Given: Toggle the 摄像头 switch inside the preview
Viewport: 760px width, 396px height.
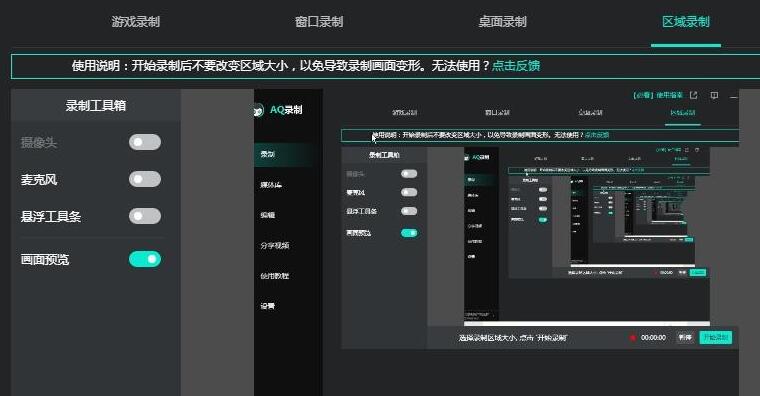Looking at the screenshot, I should (x=409, y=174).
